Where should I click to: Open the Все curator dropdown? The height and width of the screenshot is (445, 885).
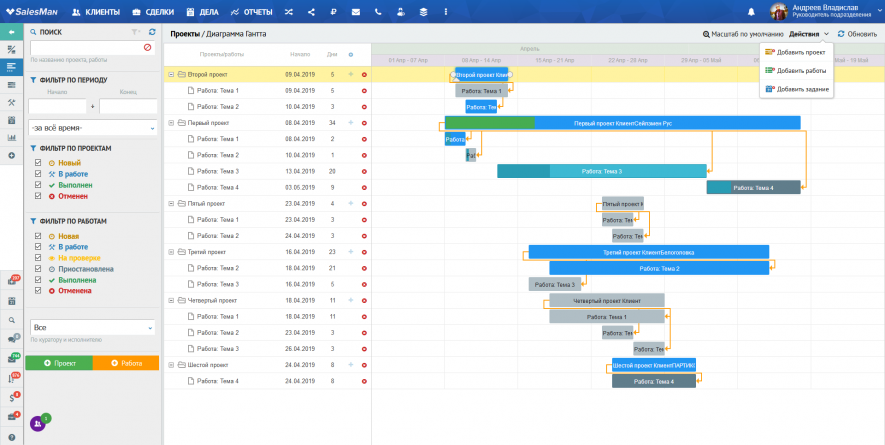92,327
